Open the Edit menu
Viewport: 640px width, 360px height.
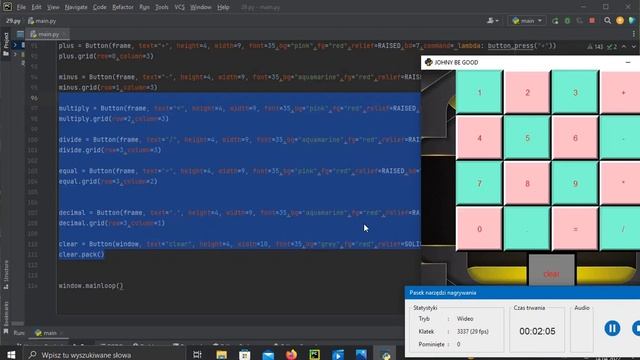coord(36,7)
